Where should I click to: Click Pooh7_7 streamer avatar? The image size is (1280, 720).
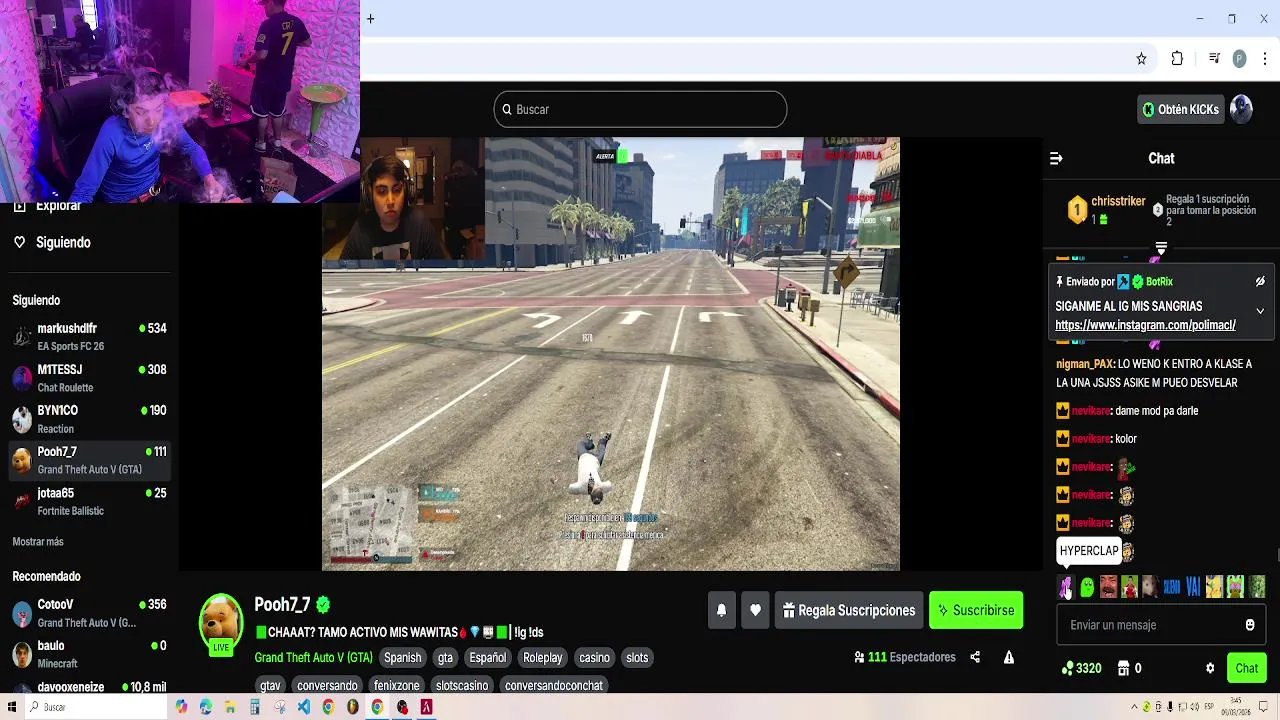(x=221, y=623)
